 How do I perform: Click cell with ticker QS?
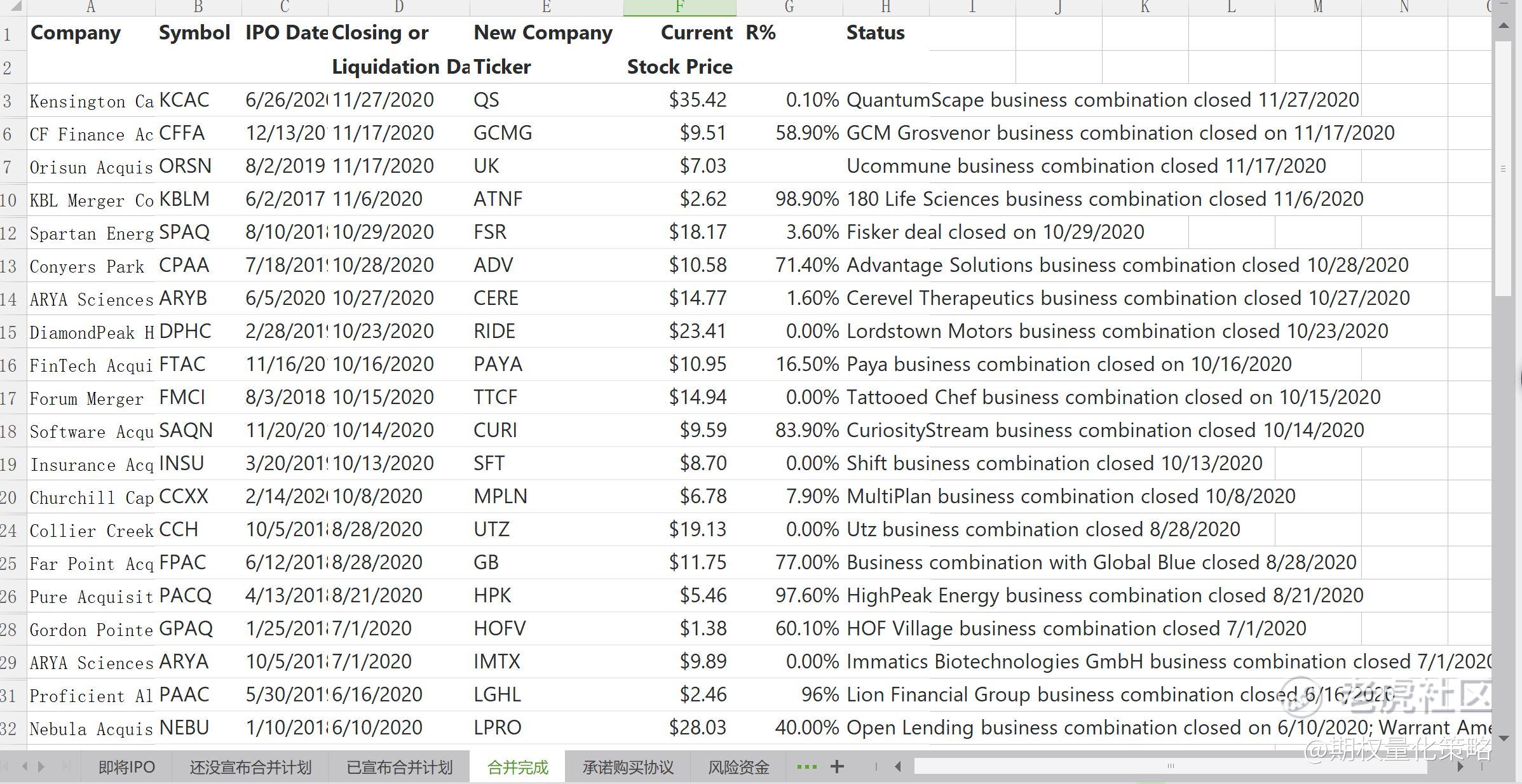click(547, 100)
